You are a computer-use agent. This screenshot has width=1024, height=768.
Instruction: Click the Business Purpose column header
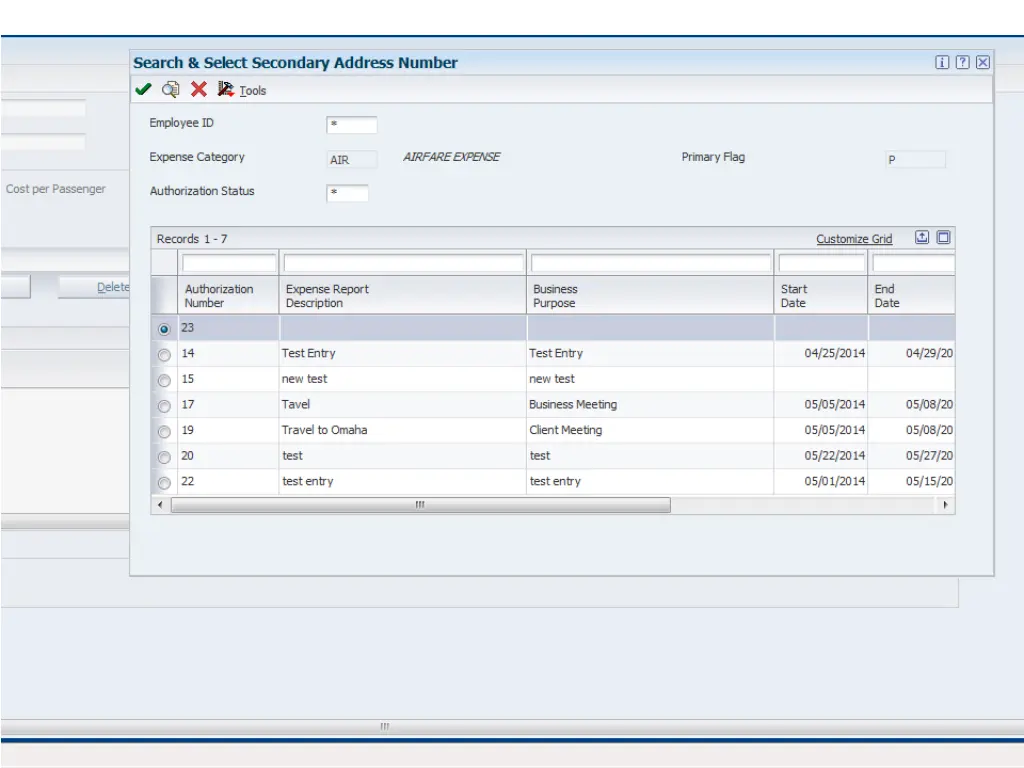(x=650, y=295)
